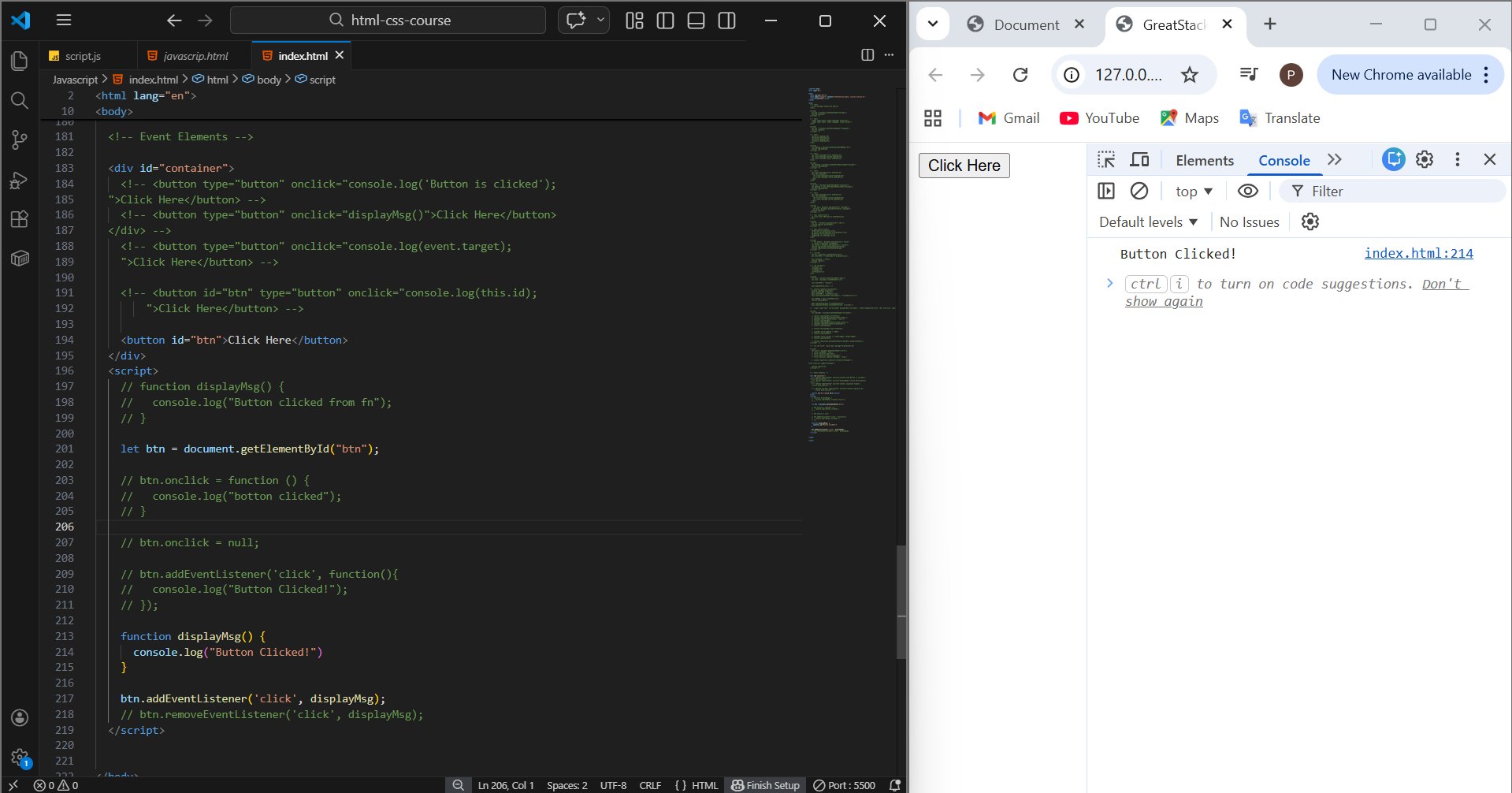Screen dimensions: 1512x793
Task: Open the top JavaScript context dropdown
Action: tap(1194, 192)
